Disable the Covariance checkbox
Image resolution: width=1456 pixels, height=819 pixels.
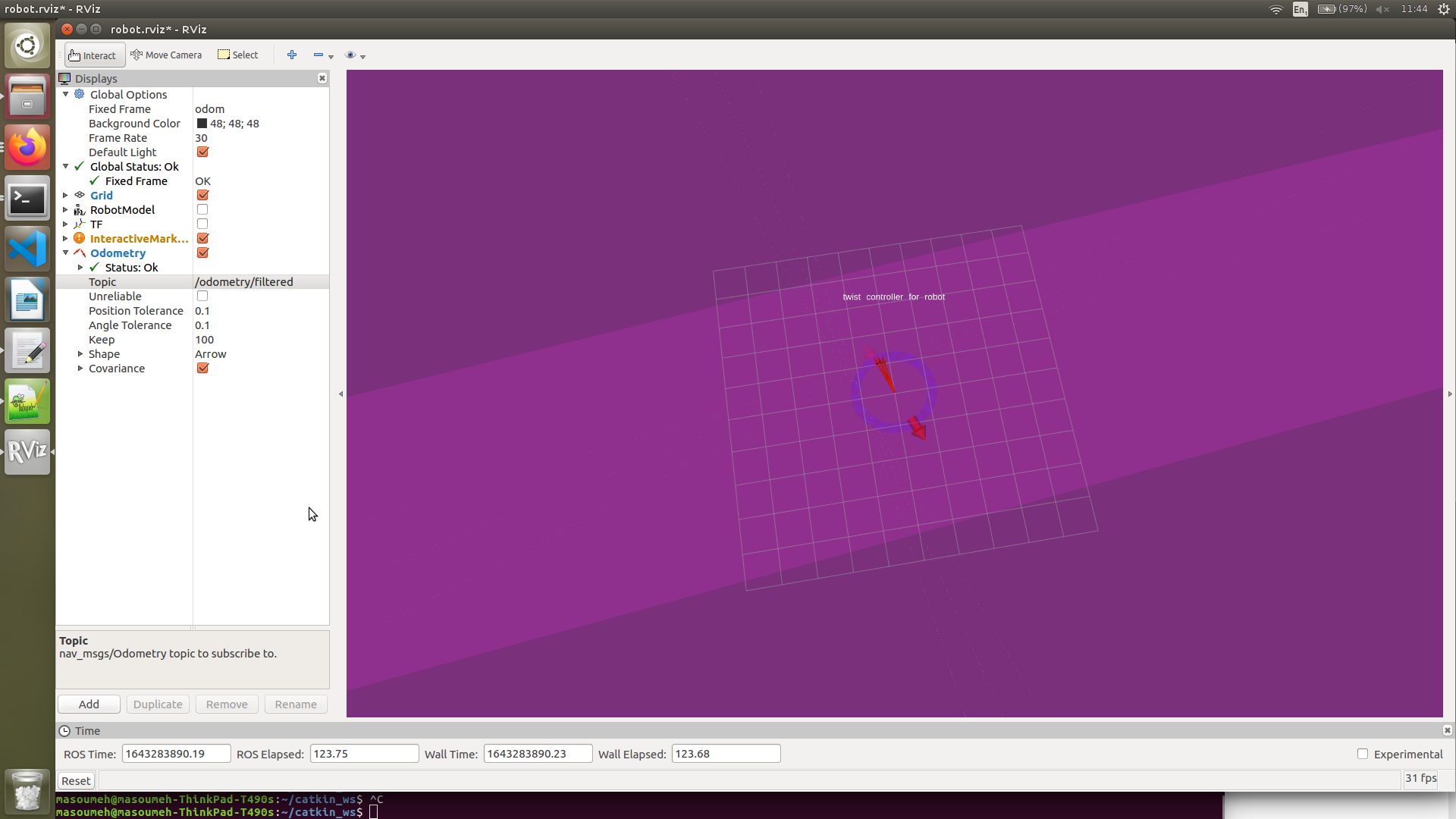click(202, 368)
